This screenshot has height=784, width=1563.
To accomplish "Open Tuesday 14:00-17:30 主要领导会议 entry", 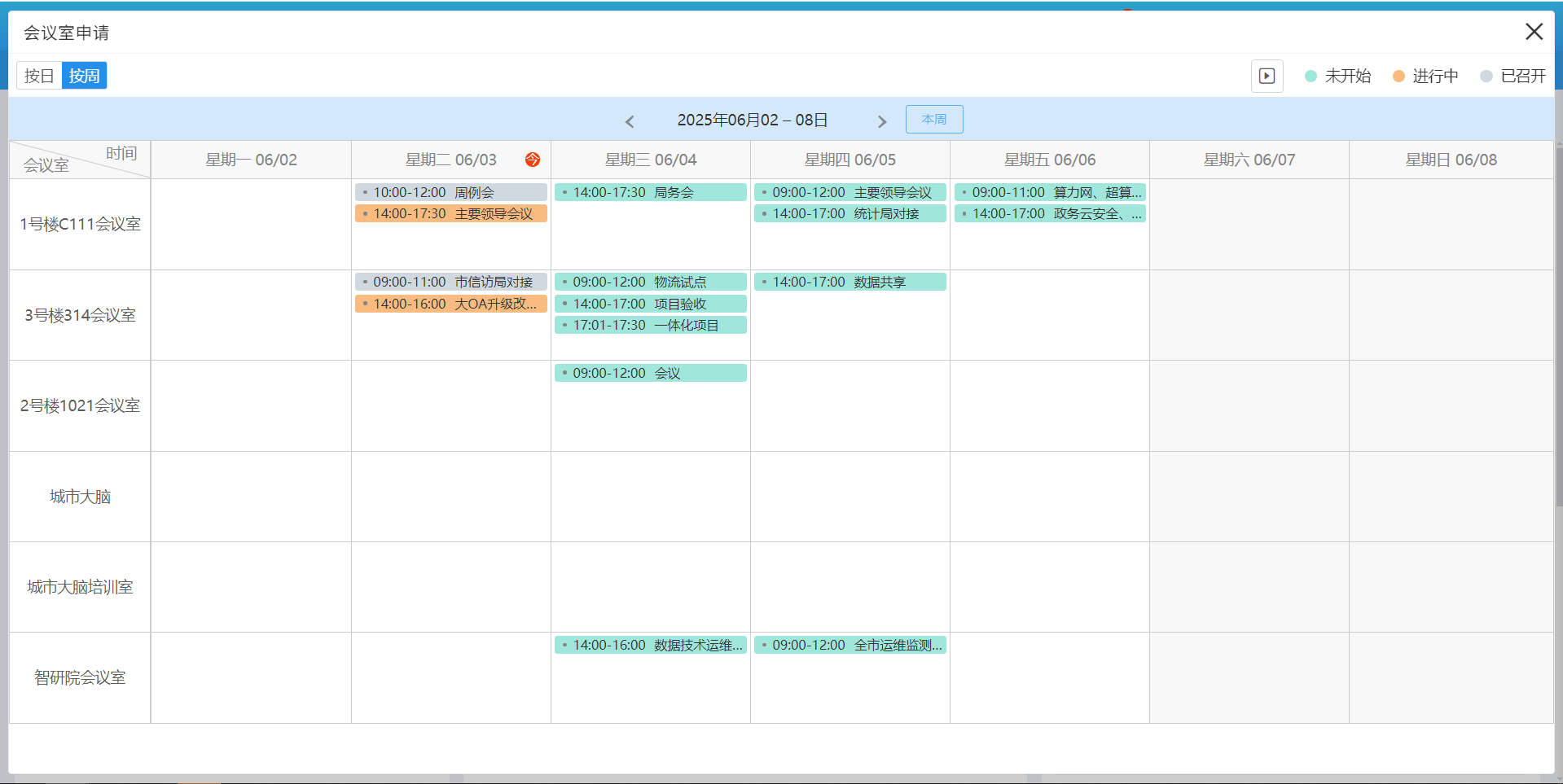I will 450,213.
